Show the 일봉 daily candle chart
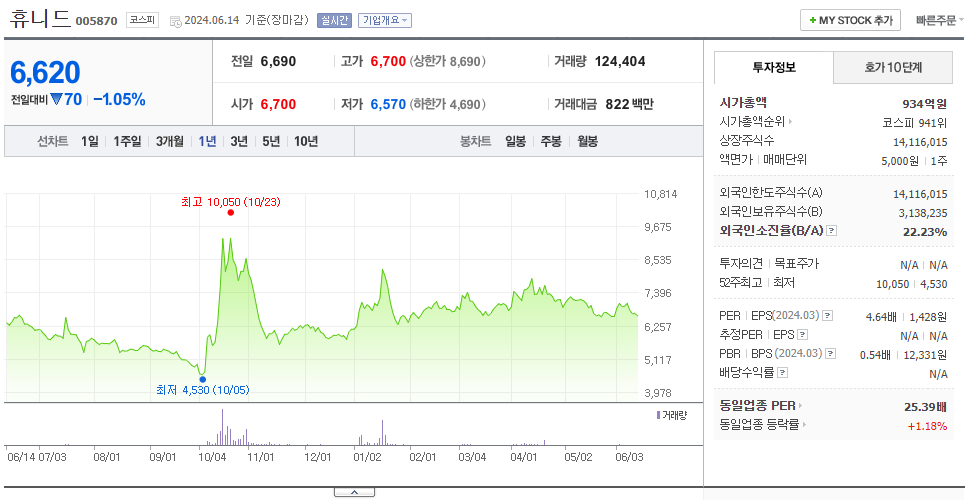The width and height of the screenshot is (968, 500). [x=515, y=141]
